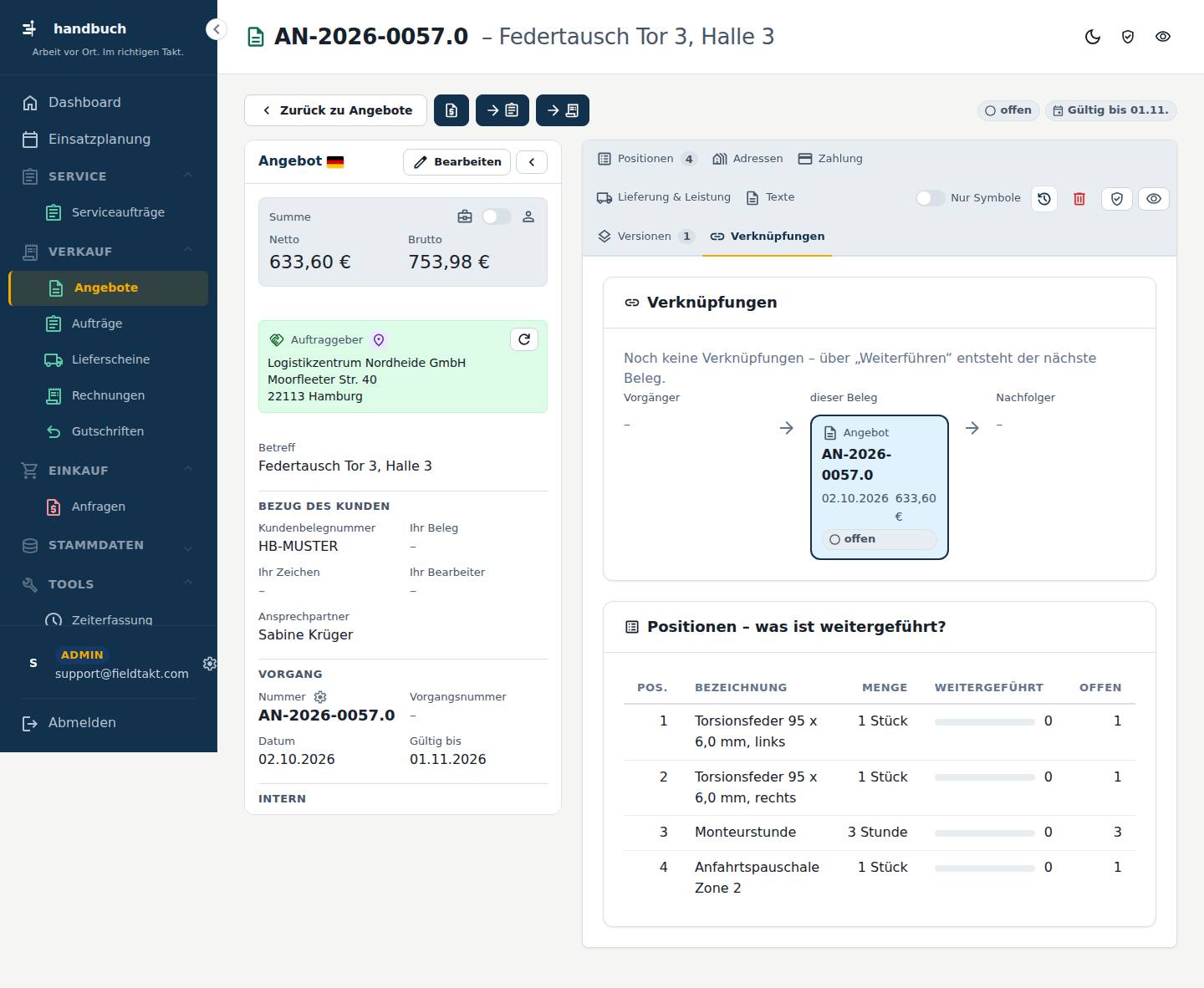Open the Positionen tab
This screenshot has height=988, width=1204.
(647, 159)
